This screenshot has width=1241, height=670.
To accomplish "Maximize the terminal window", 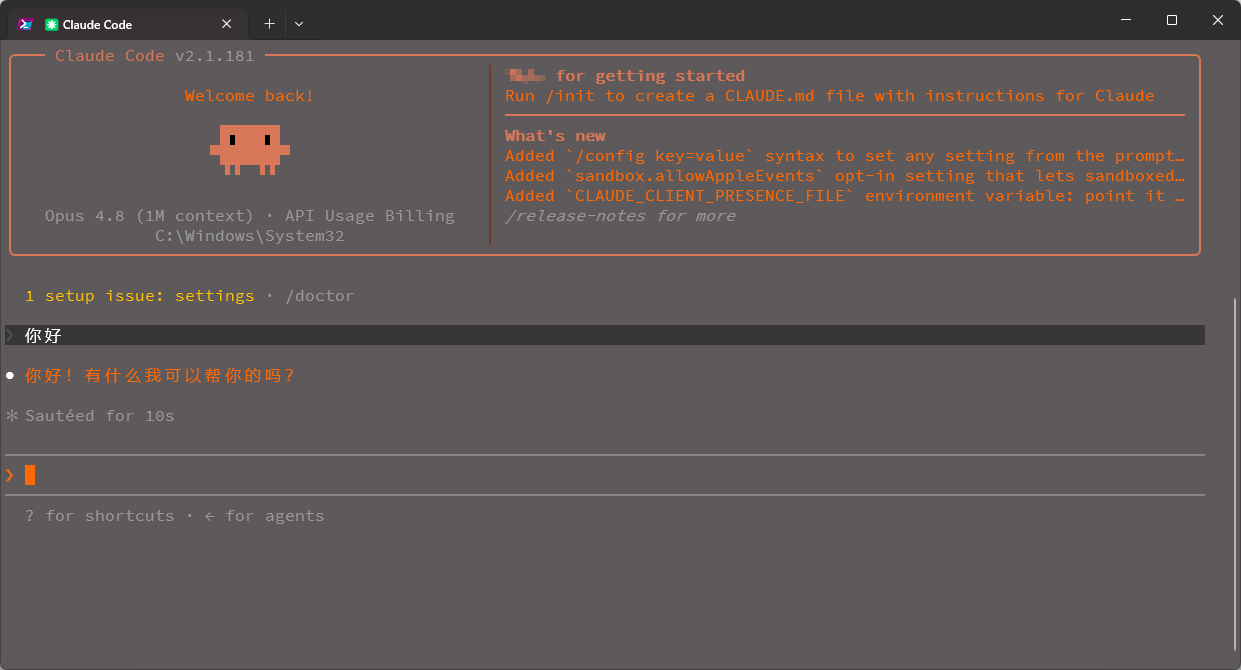I will coord(1172,20).
